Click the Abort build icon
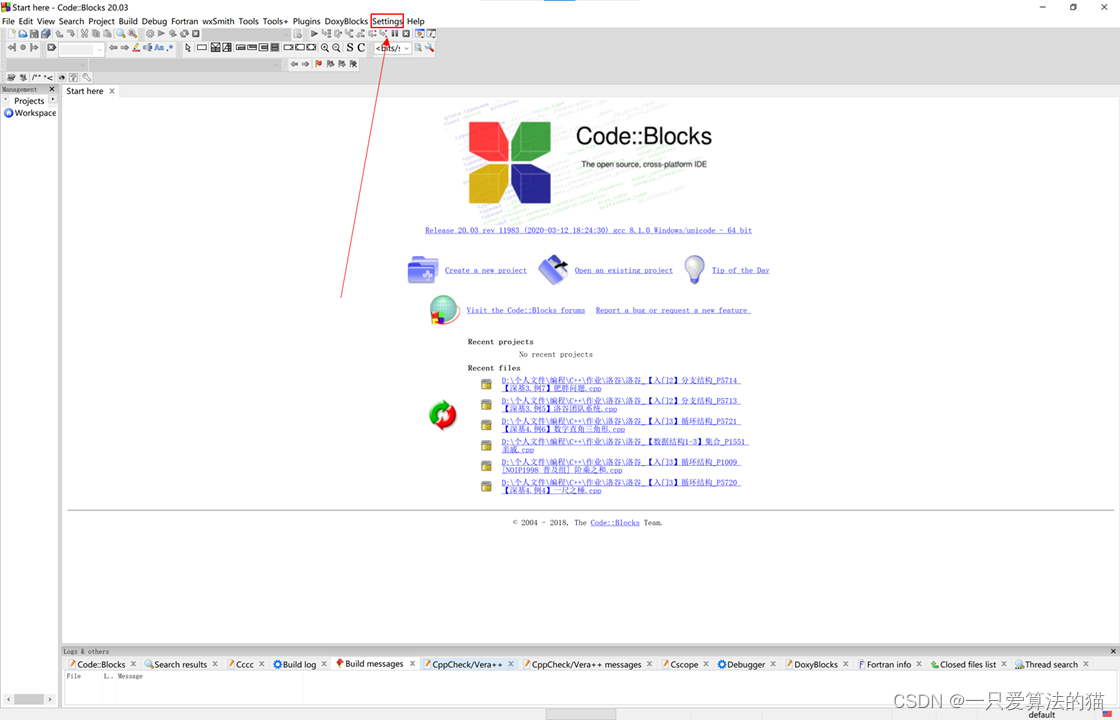The height and width of the screenshot is (720, 1120). (196, 34)
